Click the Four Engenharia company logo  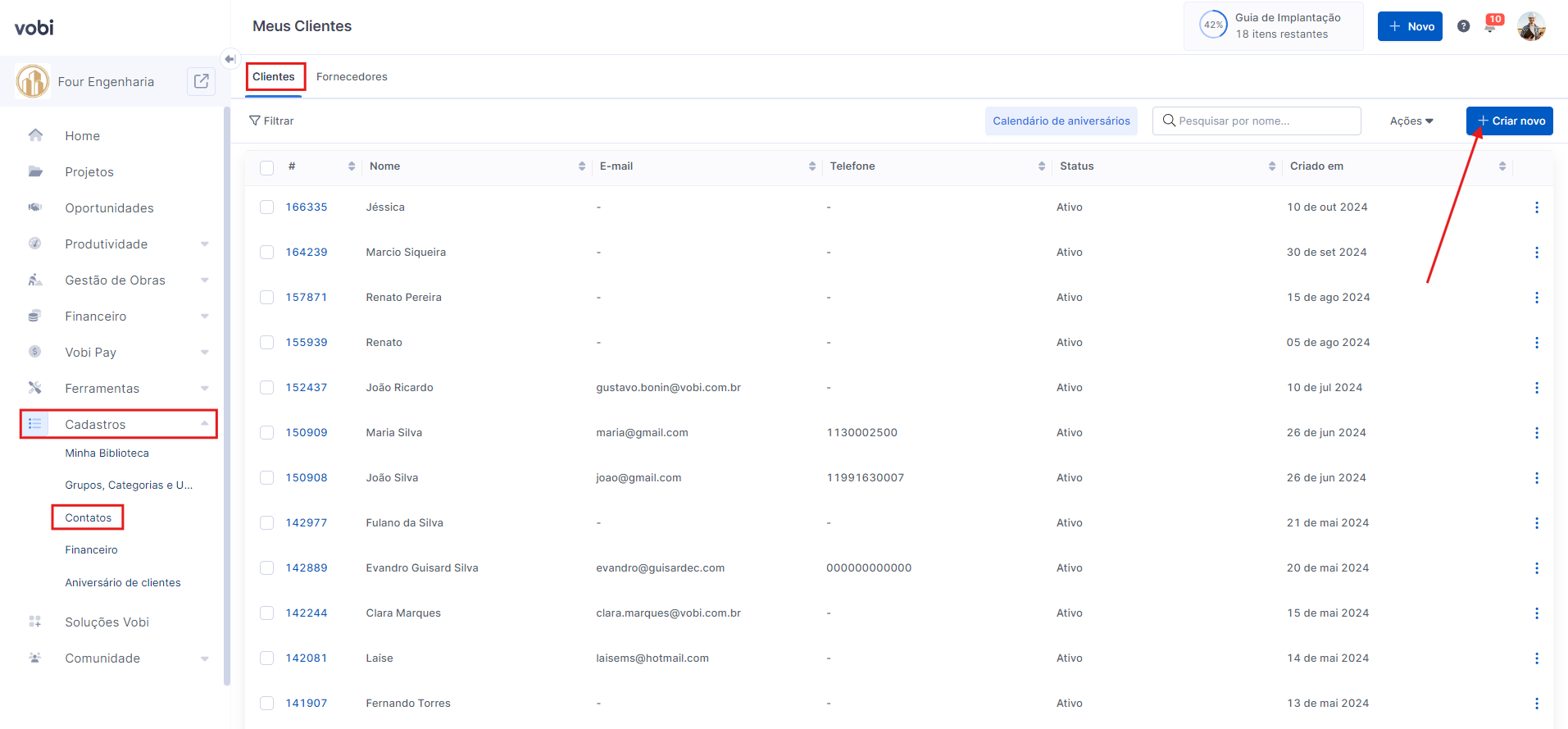pos(33,81)
